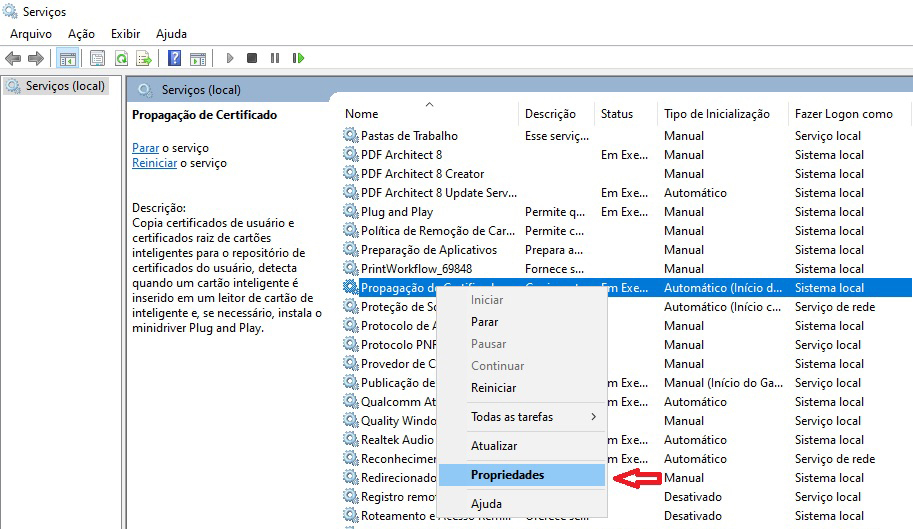Open Properties via the toolbar icon
This screenshot has width=913, height=529.
[x=97, y=58]
